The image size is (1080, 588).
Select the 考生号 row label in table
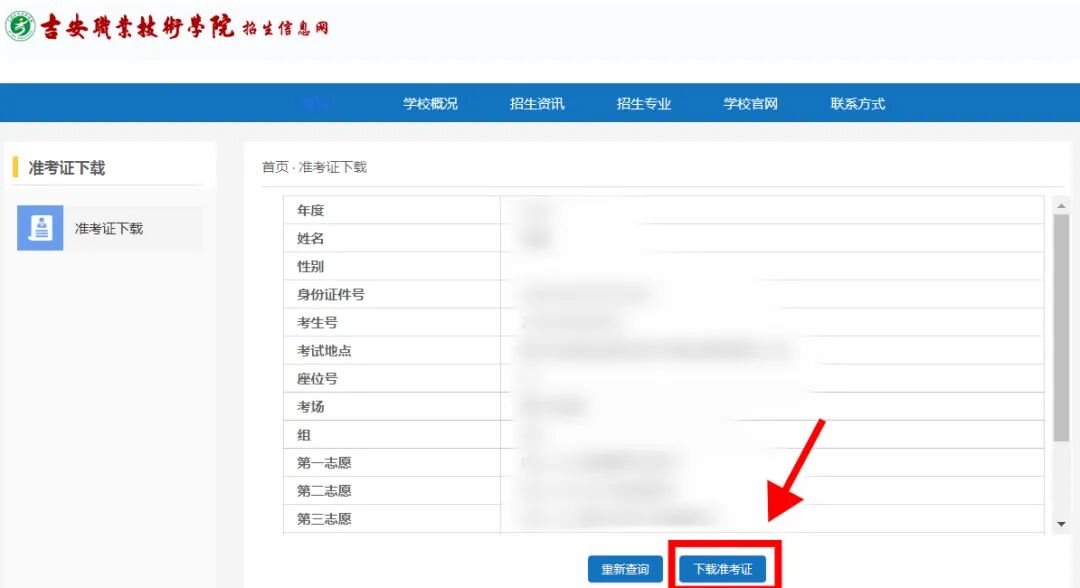(x=317, y=323)
